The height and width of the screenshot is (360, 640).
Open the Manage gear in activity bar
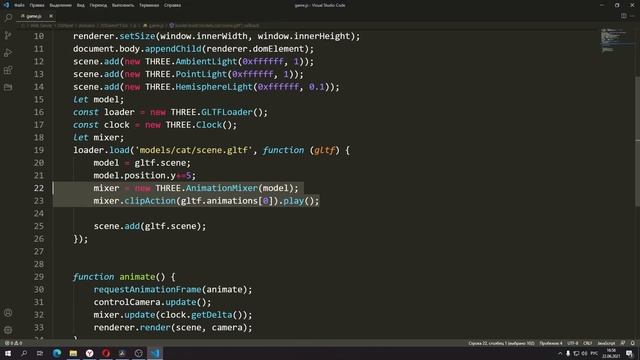point(8,330)
